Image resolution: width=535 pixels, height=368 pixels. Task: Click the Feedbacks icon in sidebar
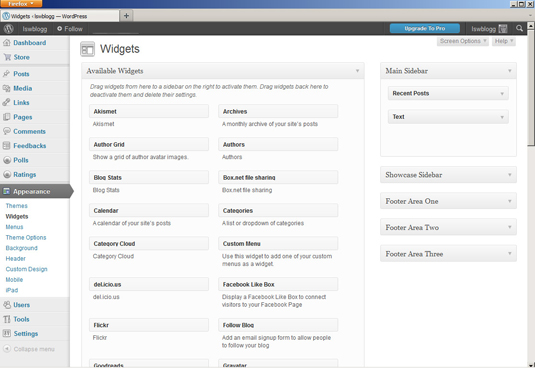[6, 146]
